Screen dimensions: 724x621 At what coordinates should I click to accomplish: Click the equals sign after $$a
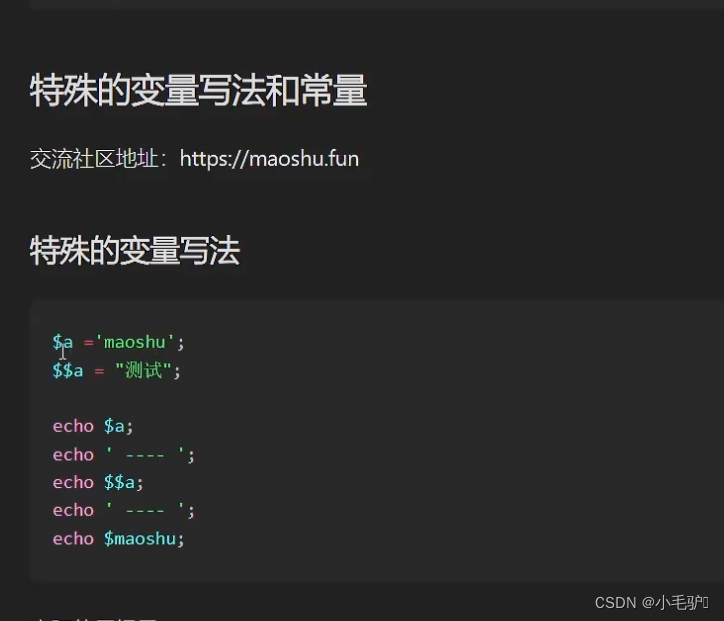point(99,371)
